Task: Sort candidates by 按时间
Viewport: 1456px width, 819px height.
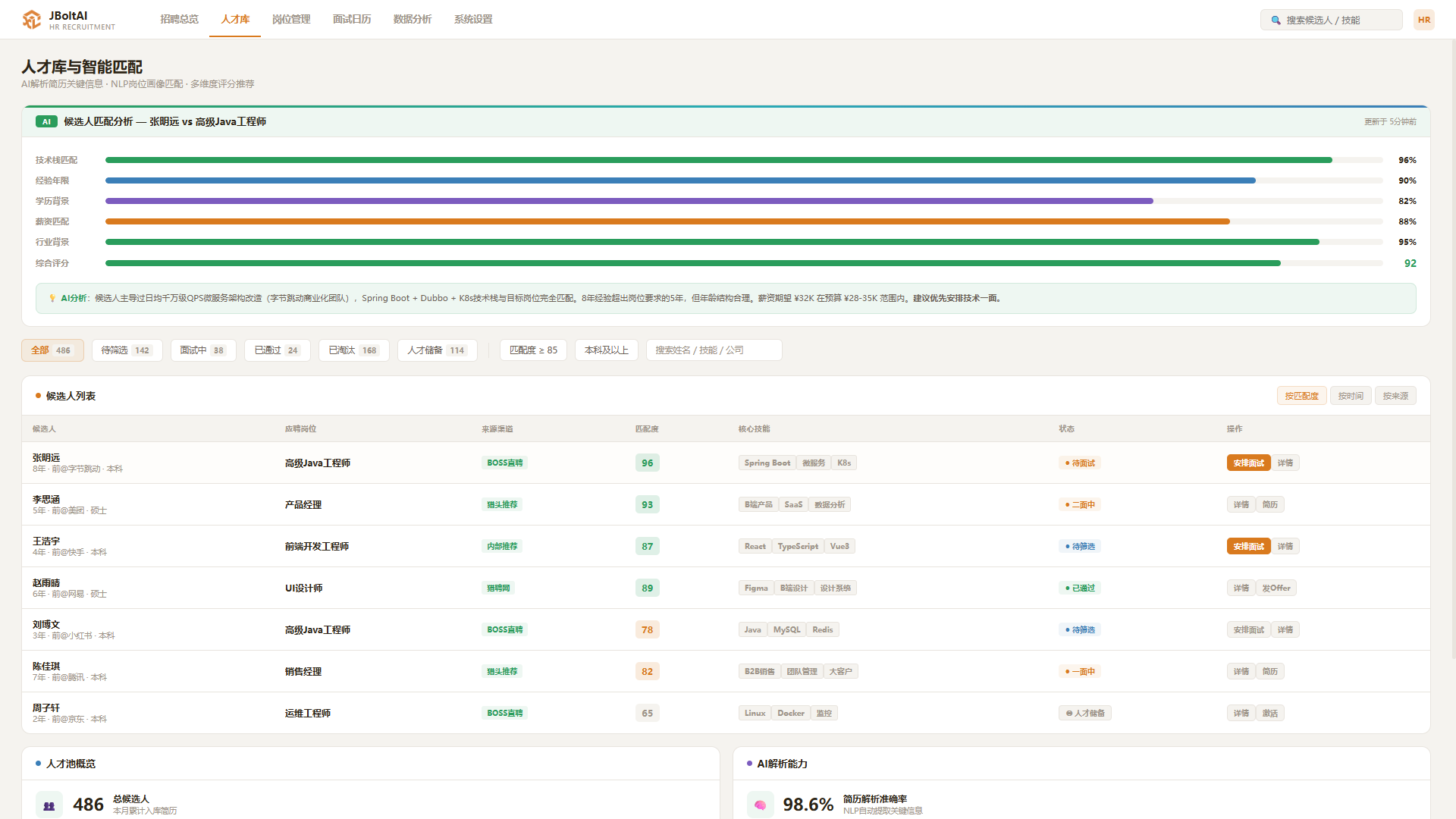Action: (x=1351, y=396)
